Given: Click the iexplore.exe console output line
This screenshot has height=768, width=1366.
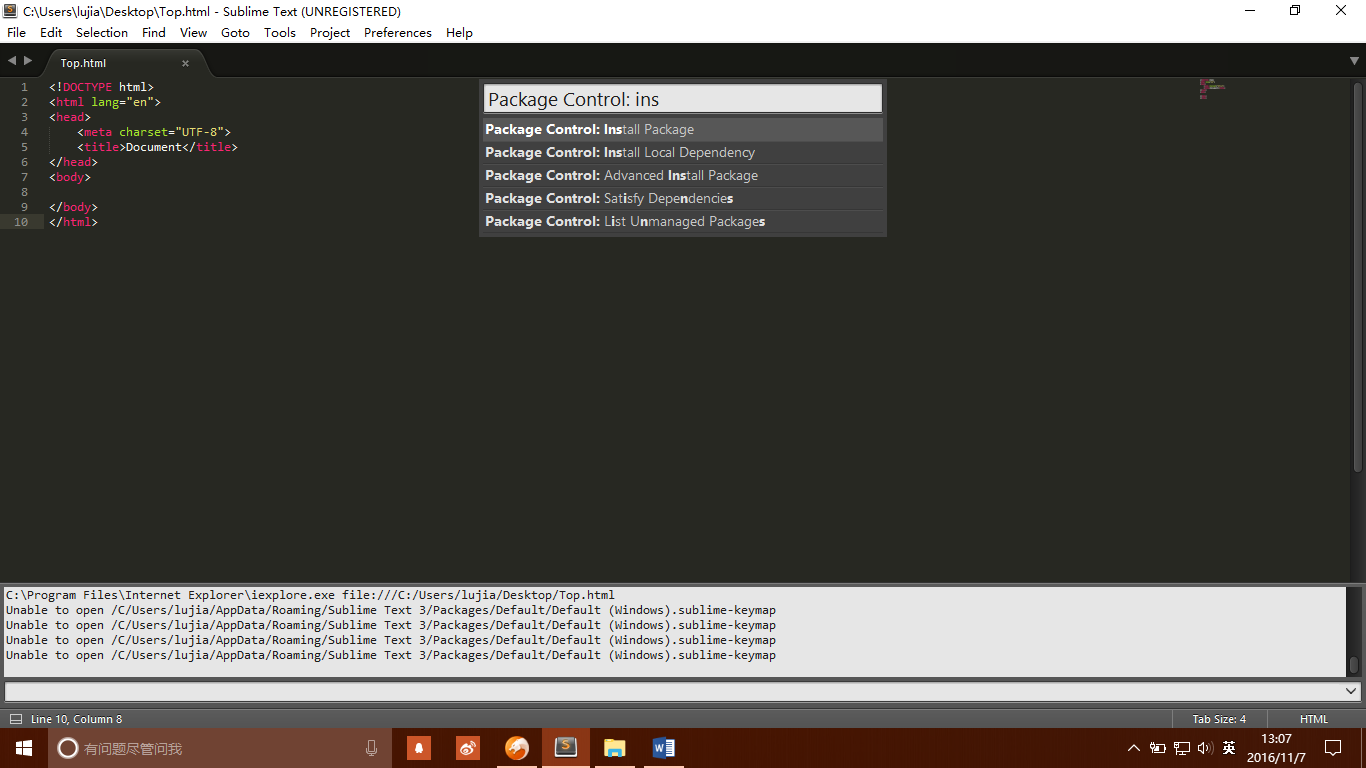Looking at the screenshot, I should (x=310, y=595).
